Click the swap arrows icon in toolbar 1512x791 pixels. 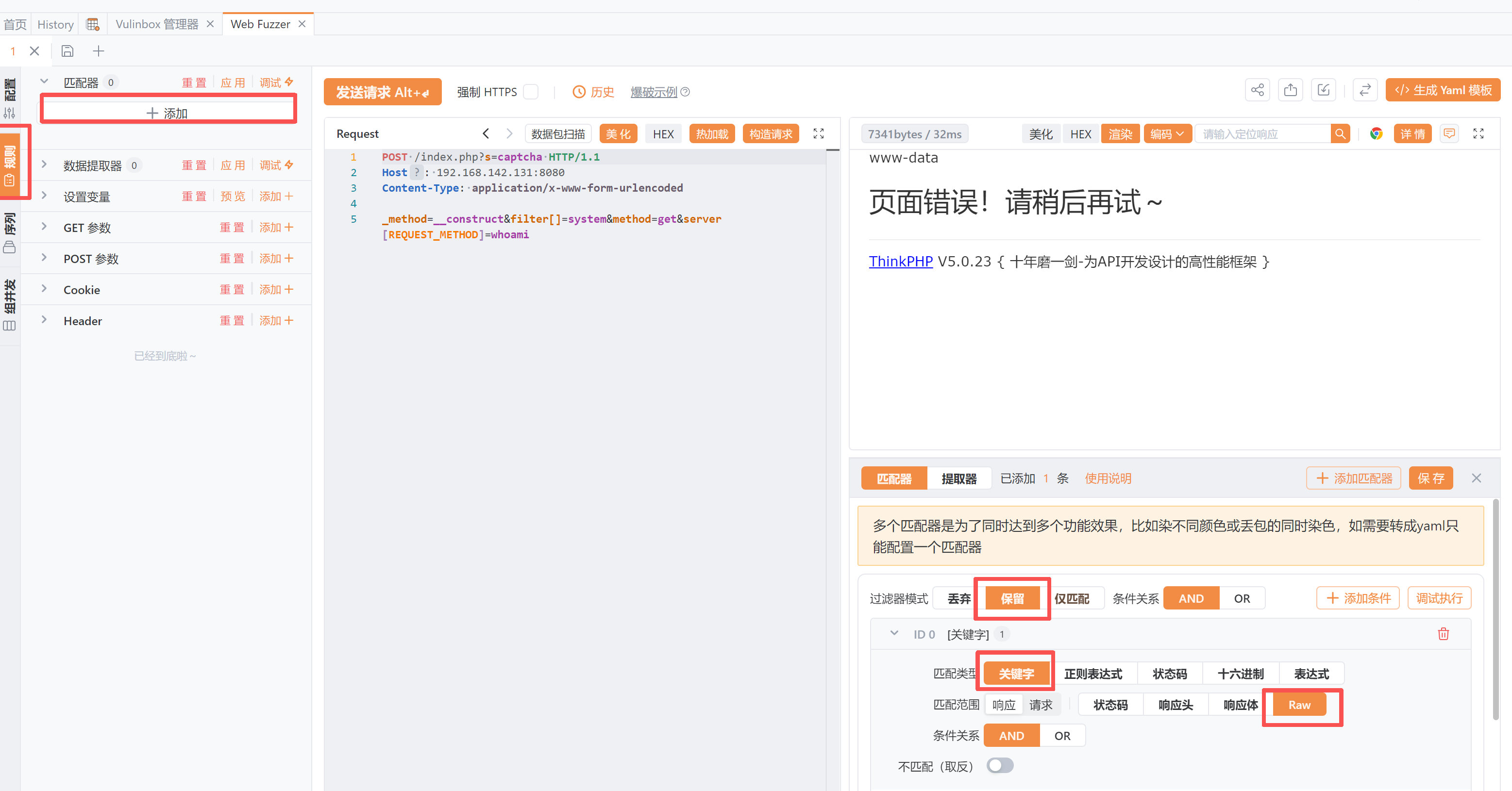tap(1365, 90)
